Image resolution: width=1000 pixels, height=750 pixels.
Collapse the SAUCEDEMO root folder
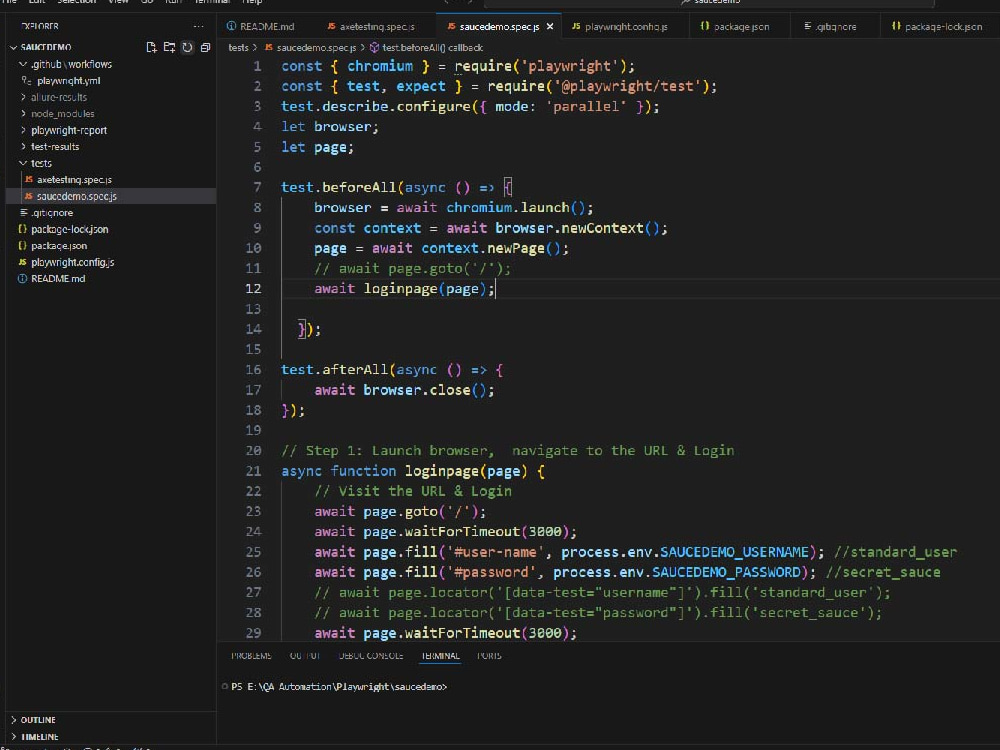coord(13,47)
